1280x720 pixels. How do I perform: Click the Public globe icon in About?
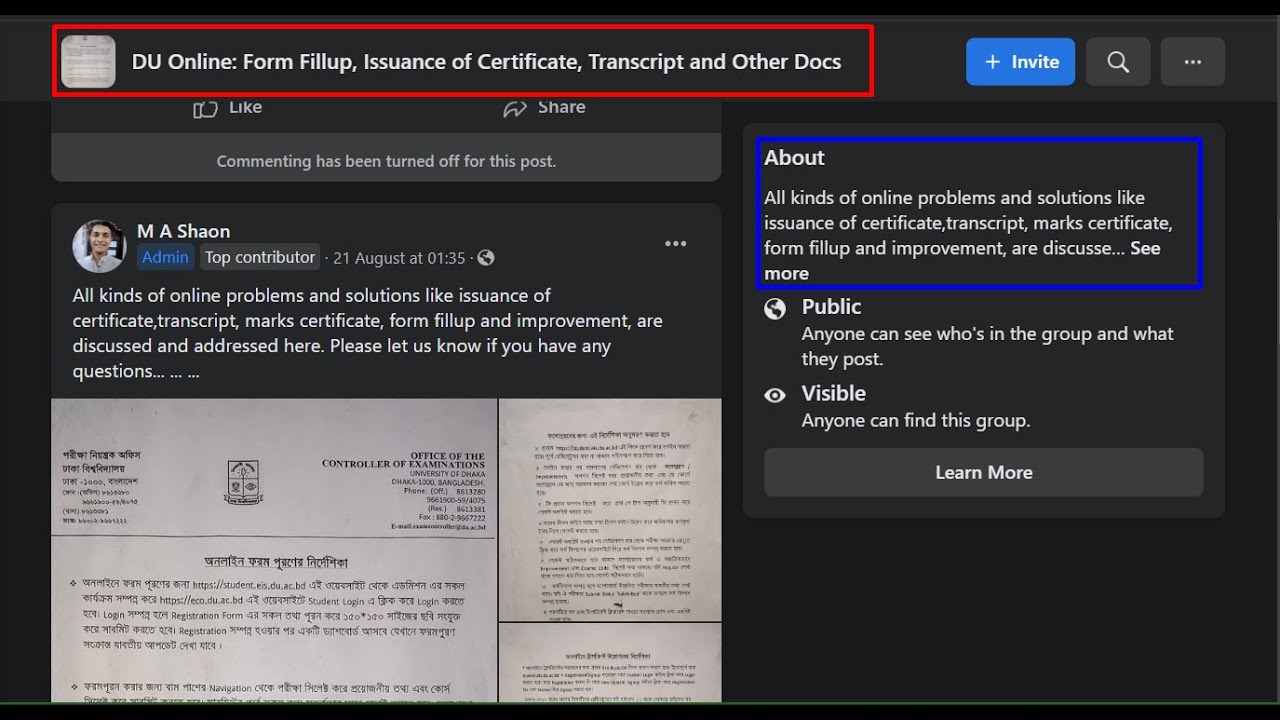[x=775, y=309]
